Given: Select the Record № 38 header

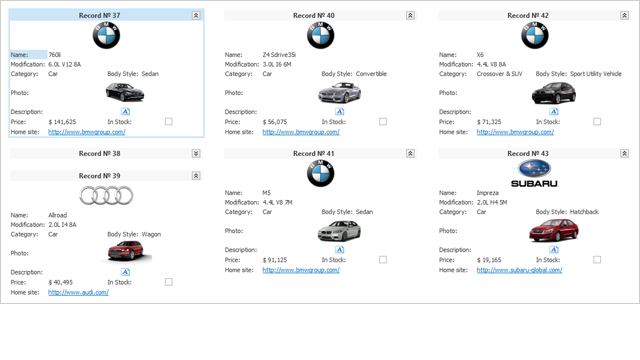Looking at the screenshot, I should pyautogui.click(x=106, y=153).
